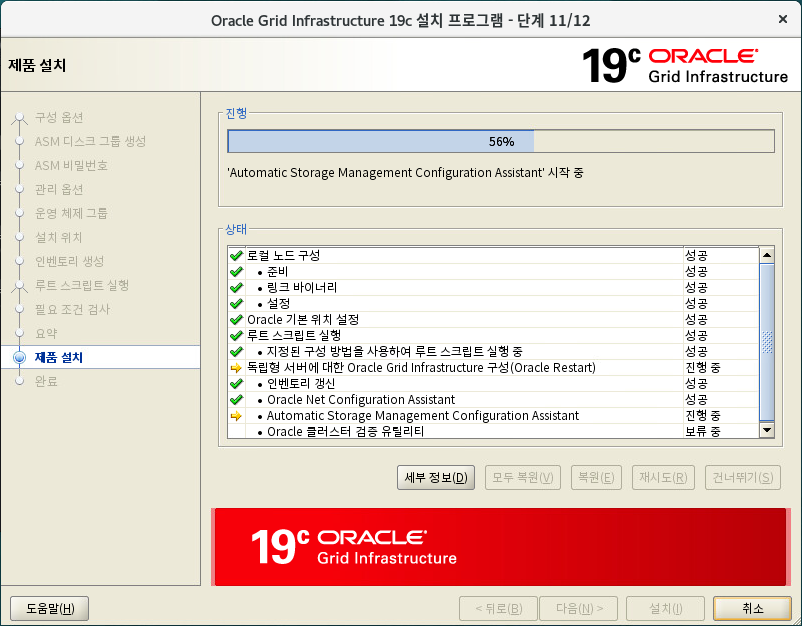
Task: Click green checkmark beside 준비 row
Action: click(x=236, y=271)
